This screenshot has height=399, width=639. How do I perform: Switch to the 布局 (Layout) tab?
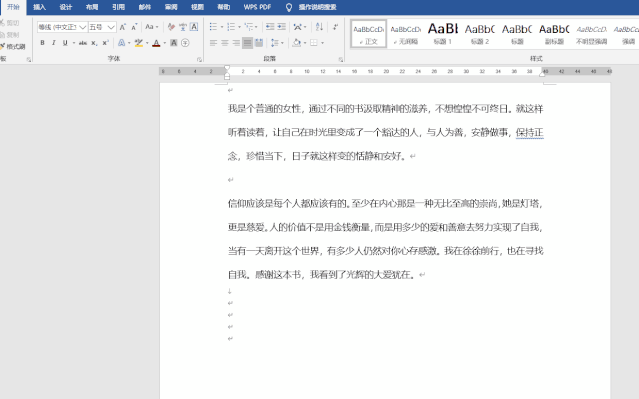click(92, 7)
